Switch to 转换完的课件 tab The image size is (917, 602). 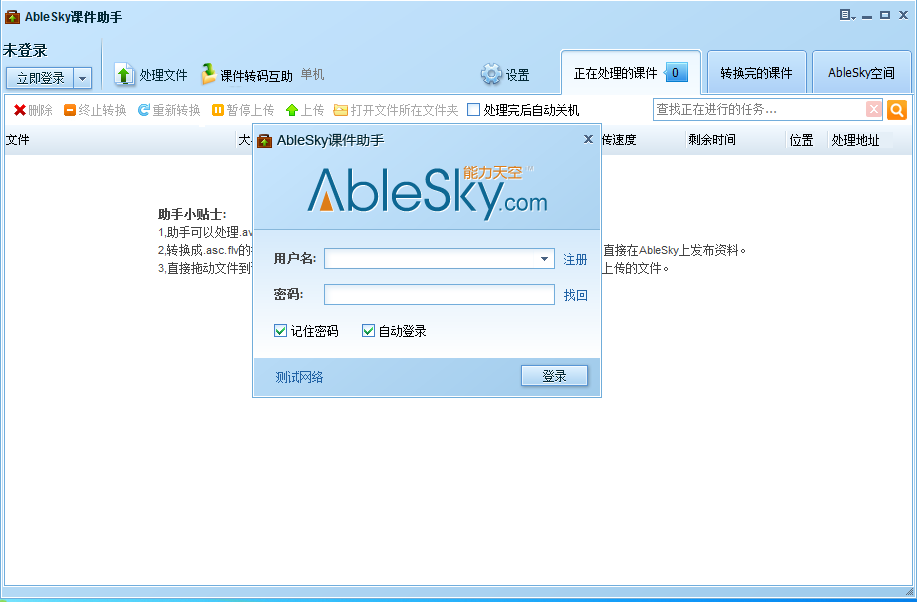click(757, 73)
